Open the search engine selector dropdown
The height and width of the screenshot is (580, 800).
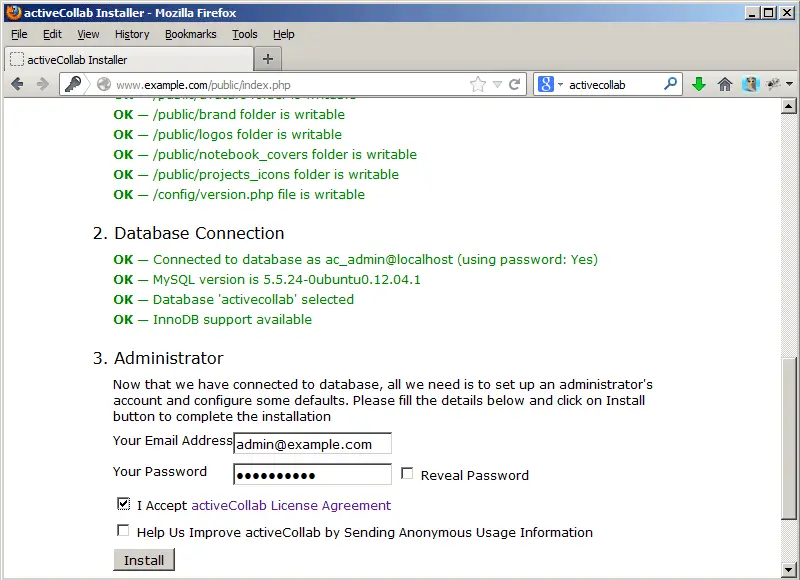pos(560,84)
